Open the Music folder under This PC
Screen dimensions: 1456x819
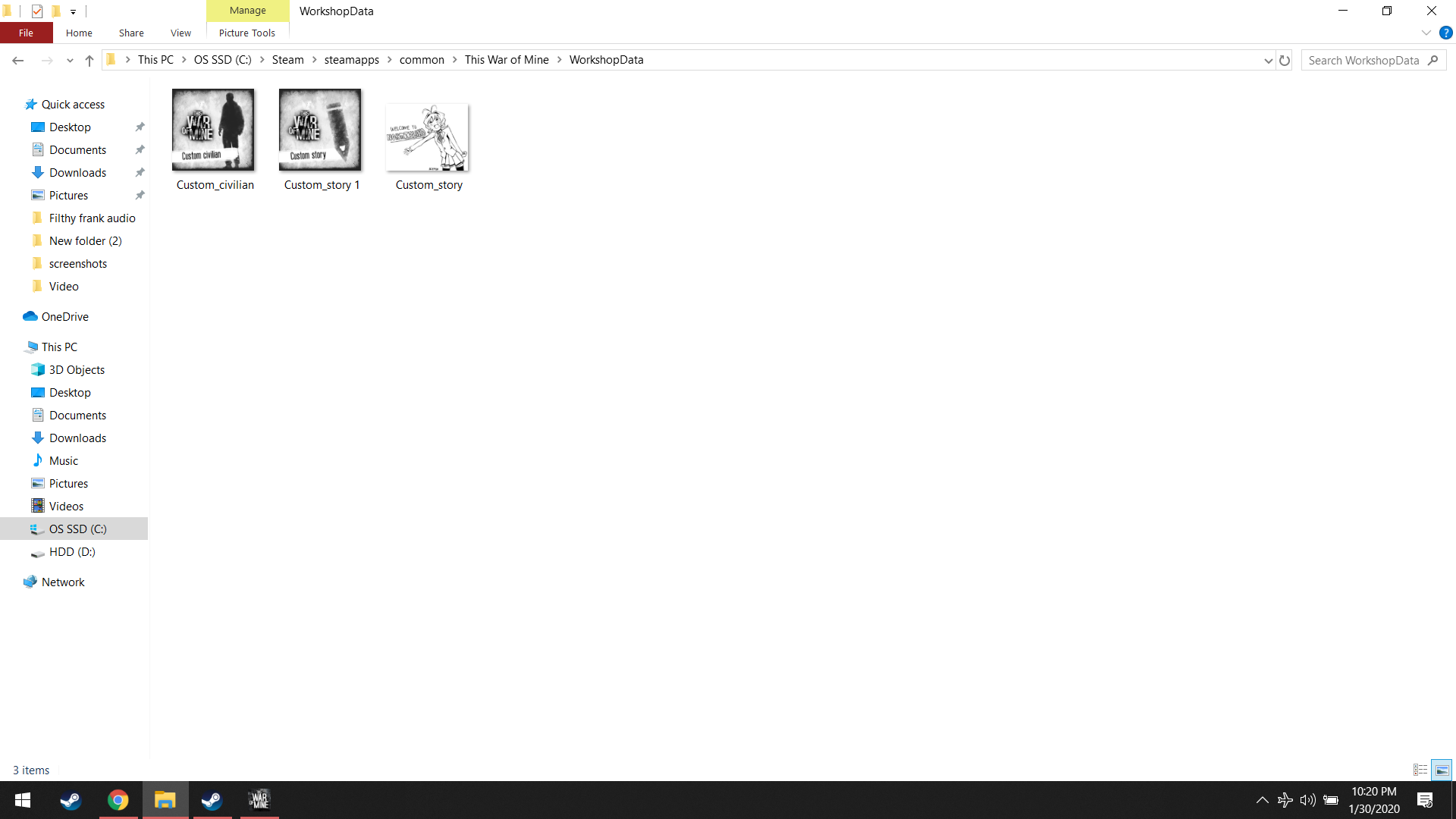[x=64, y=461]
